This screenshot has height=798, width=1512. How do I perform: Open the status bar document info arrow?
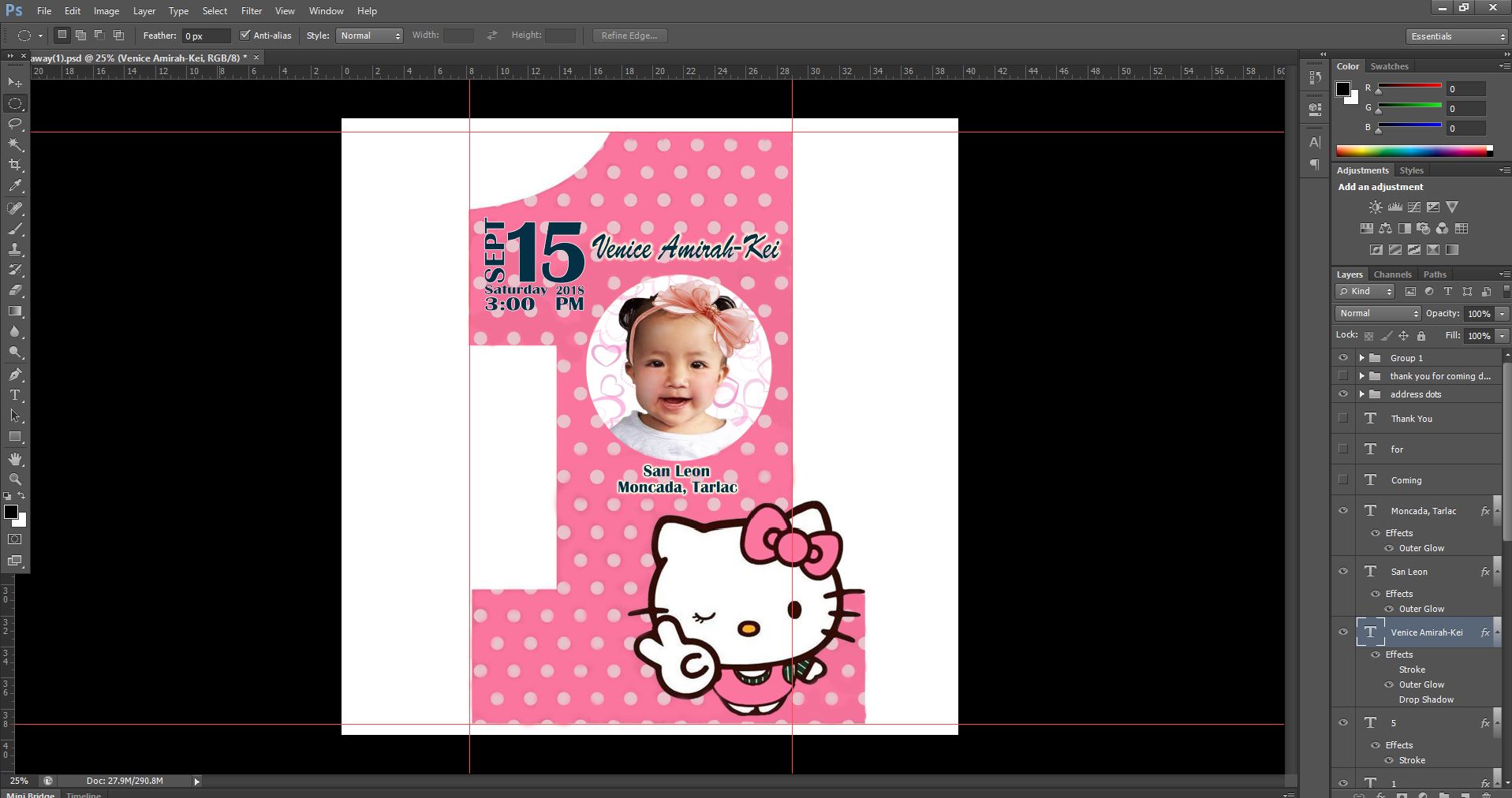[196, 781]
